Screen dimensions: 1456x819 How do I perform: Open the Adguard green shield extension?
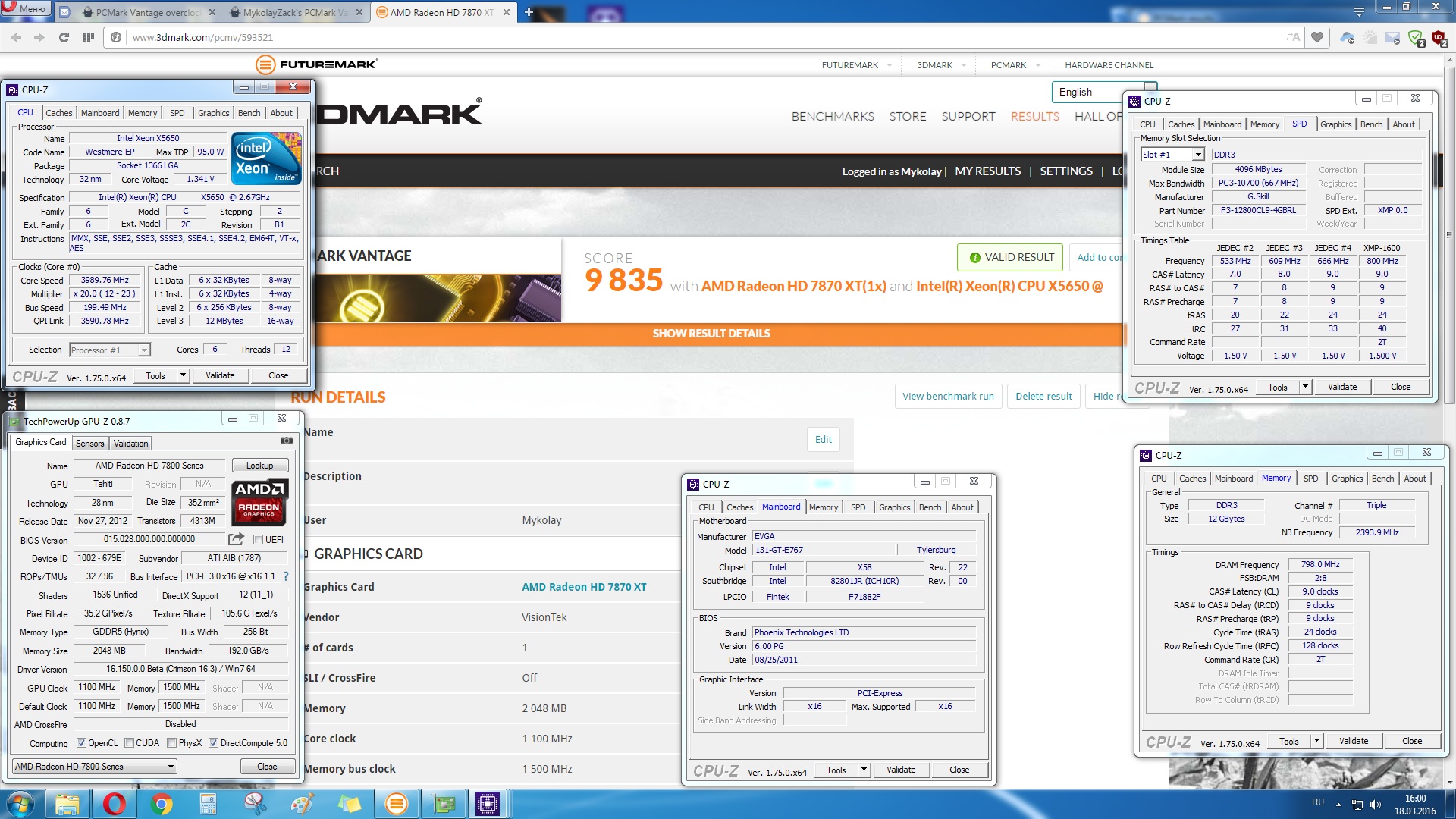coord(1415,38)
